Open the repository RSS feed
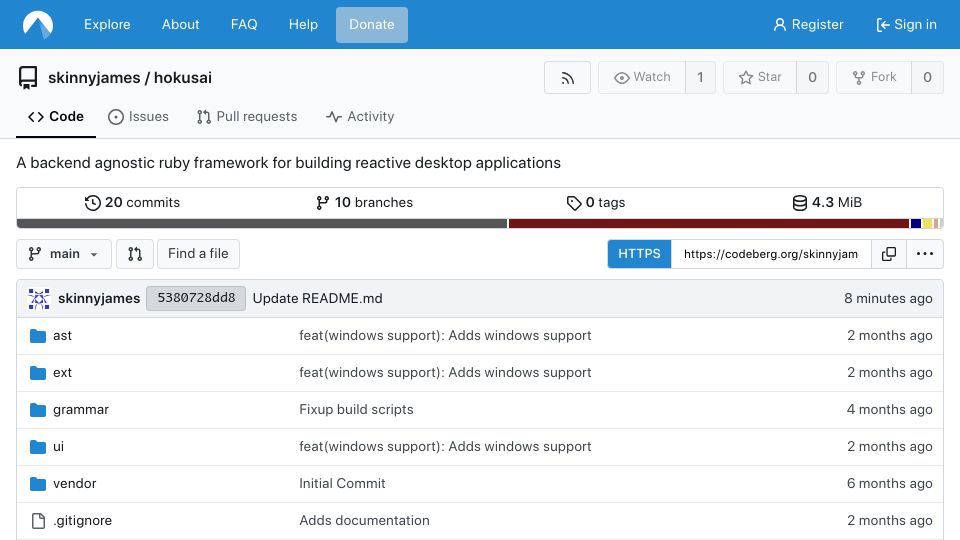This screenshot has width=960, height=540. pyautogui.click(x=567, y=78)
